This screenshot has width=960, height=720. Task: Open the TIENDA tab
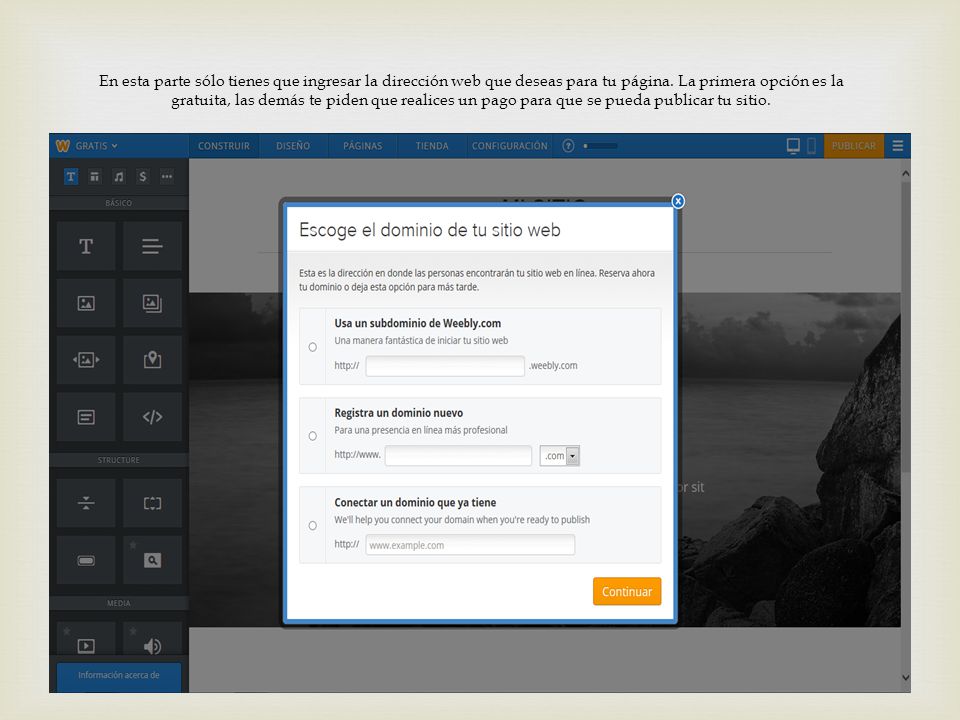[432, 146]
